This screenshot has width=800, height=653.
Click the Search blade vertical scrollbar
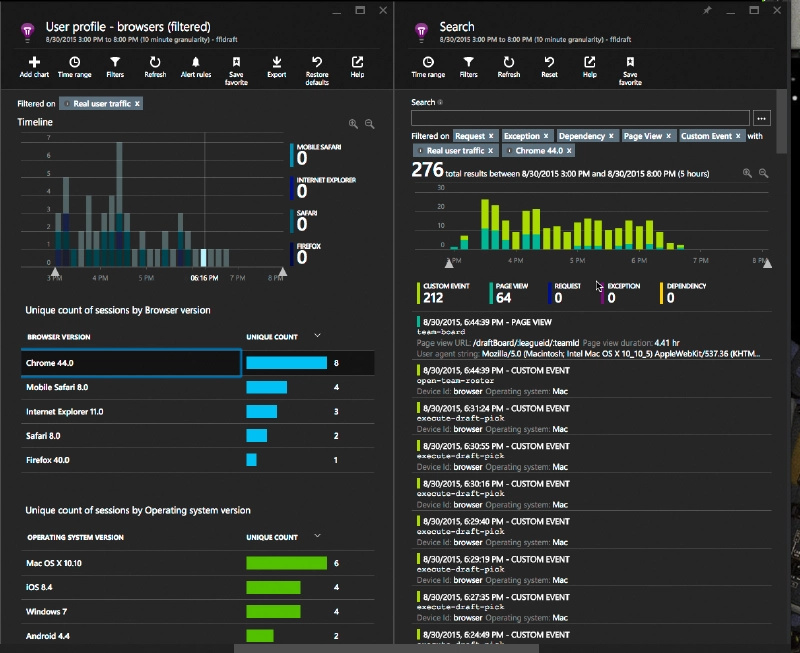(781, 121)
